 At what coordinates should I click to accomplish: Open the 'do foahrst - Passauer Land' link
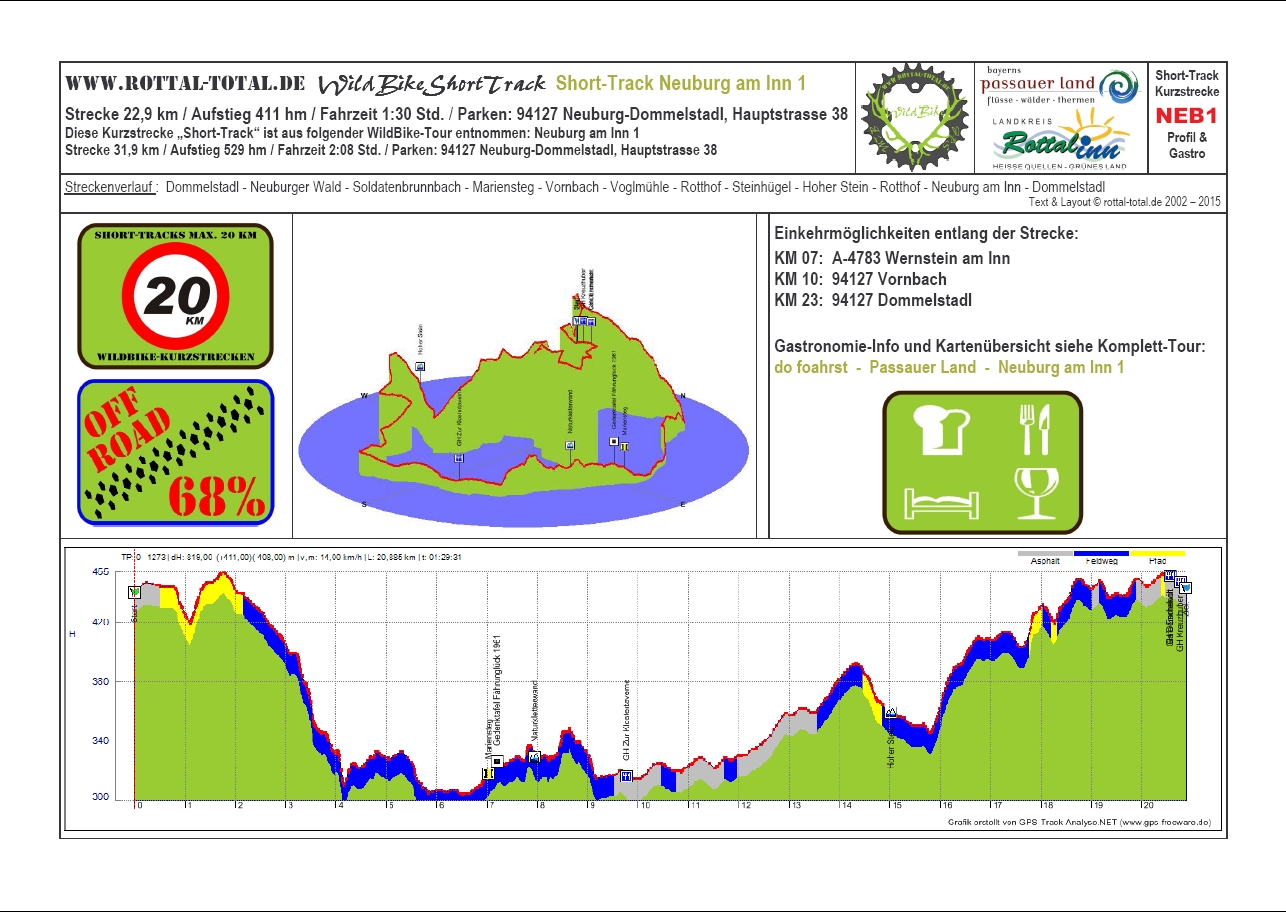pyautogui.click(x=950, y=368)
